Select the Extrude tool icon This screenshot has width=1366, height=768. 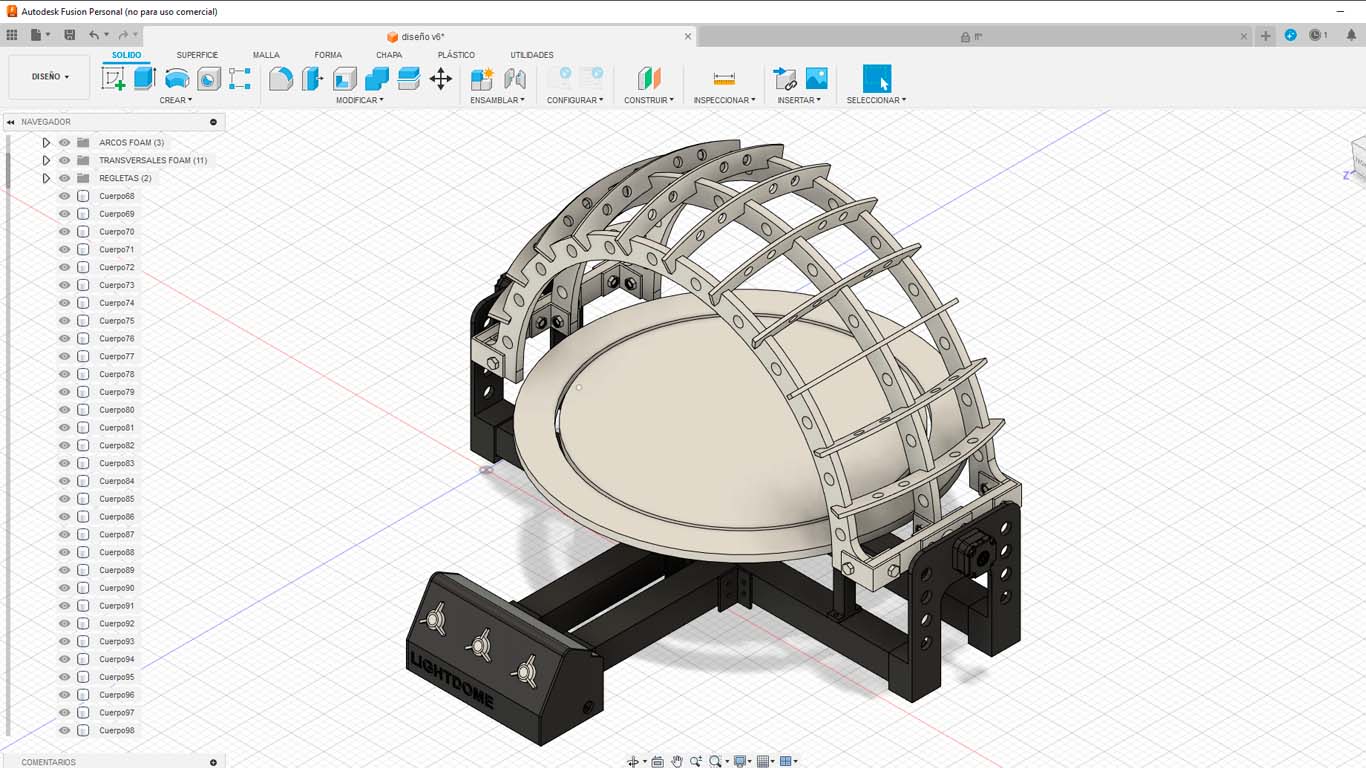pyautogui.click(x=145, y=78)
